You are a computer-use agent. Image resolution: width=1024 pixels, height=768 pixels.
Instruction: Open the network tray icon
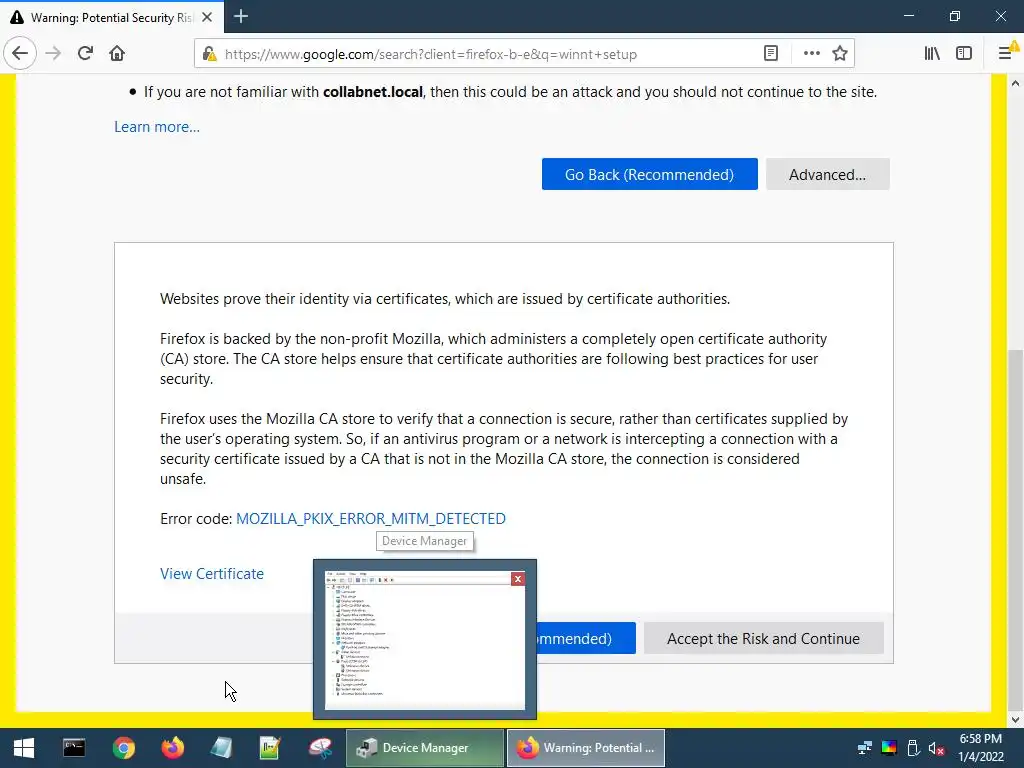865,748
